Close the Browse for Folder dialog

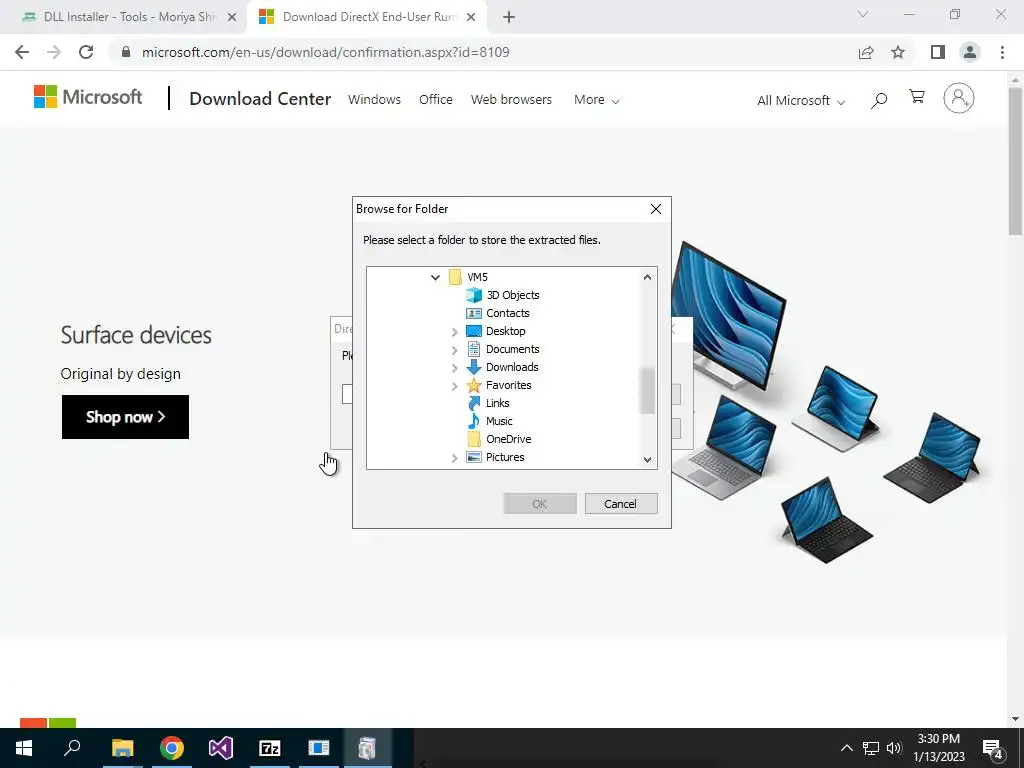pos(656,209)
